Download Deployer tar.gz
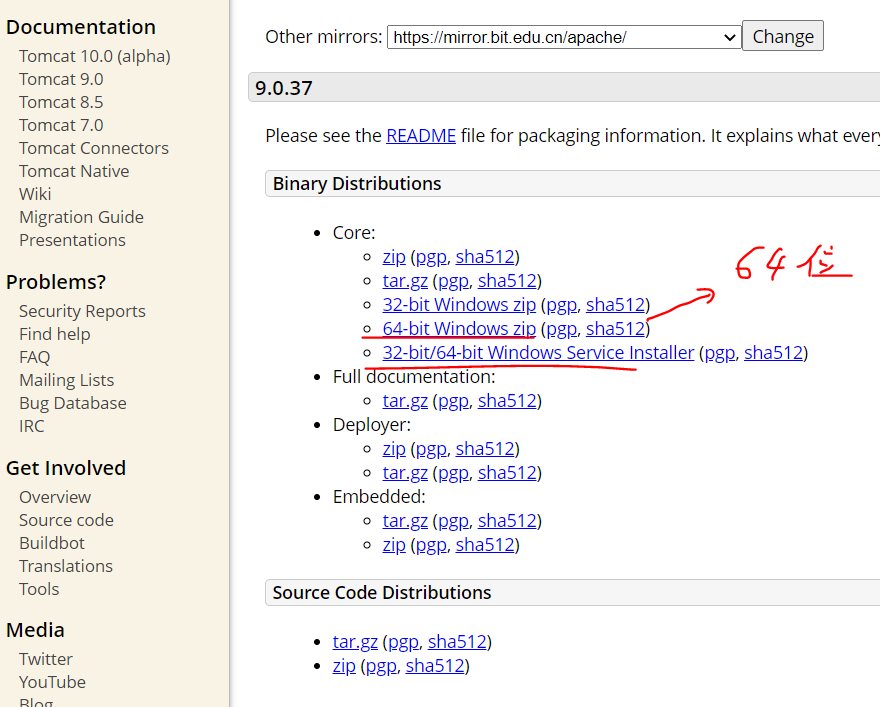The height and width of the screenshot is (707, 880). coord(405,473)
